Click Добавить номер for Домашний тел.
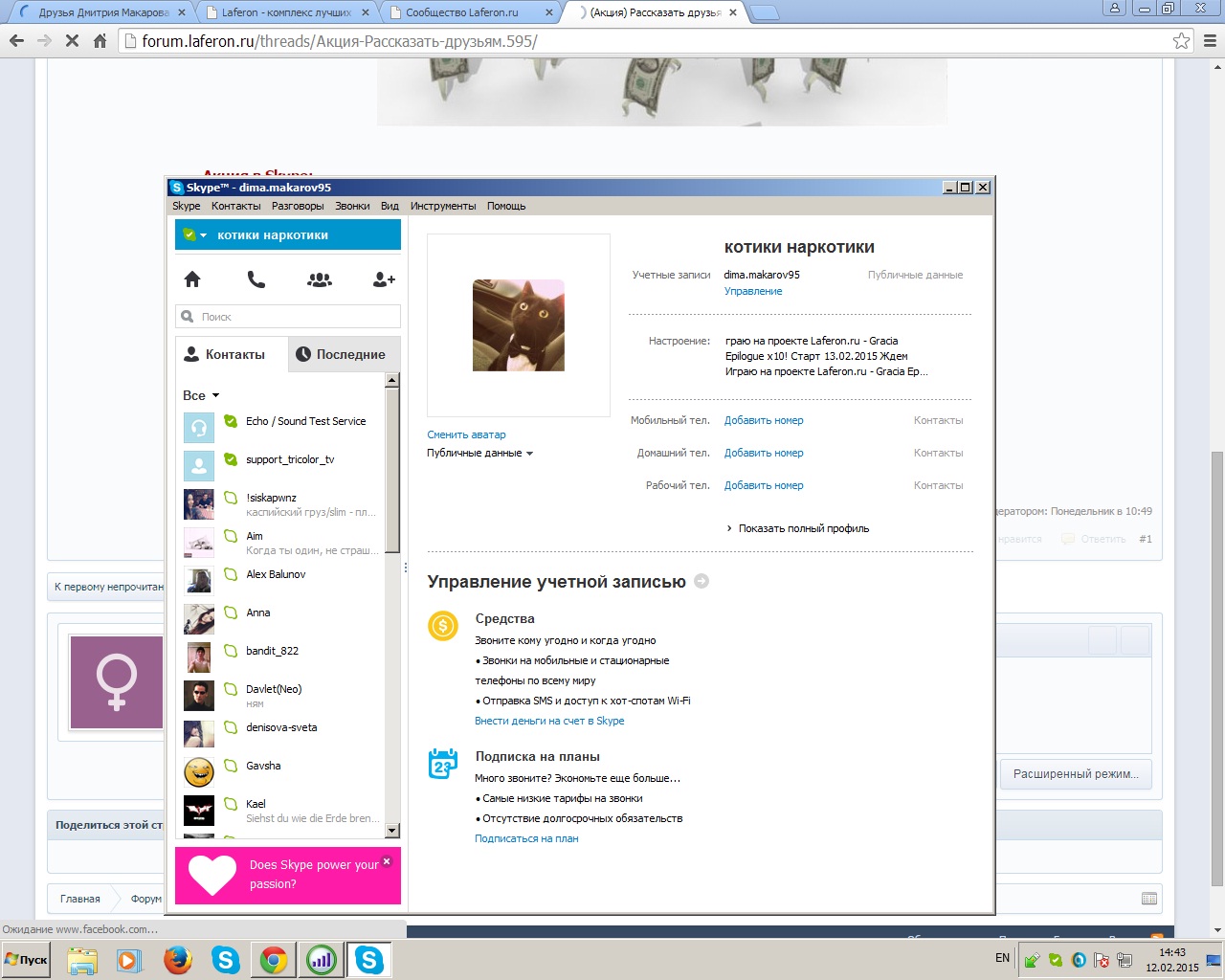Screen dimensions: 1225x980 tap(764, 453)
